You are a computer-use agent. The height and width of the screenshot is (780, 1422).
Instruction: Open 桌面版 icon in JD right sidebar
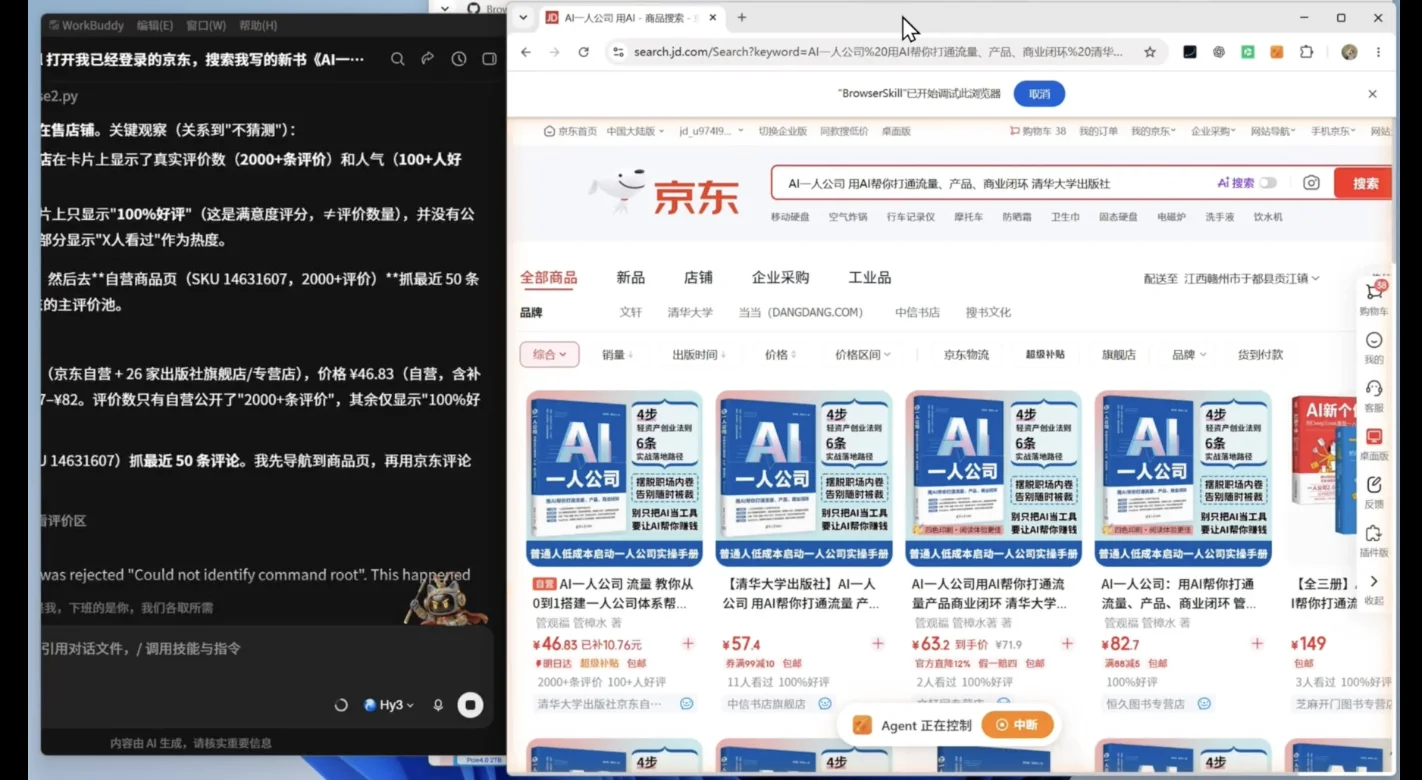click(x=1374, y=437)
